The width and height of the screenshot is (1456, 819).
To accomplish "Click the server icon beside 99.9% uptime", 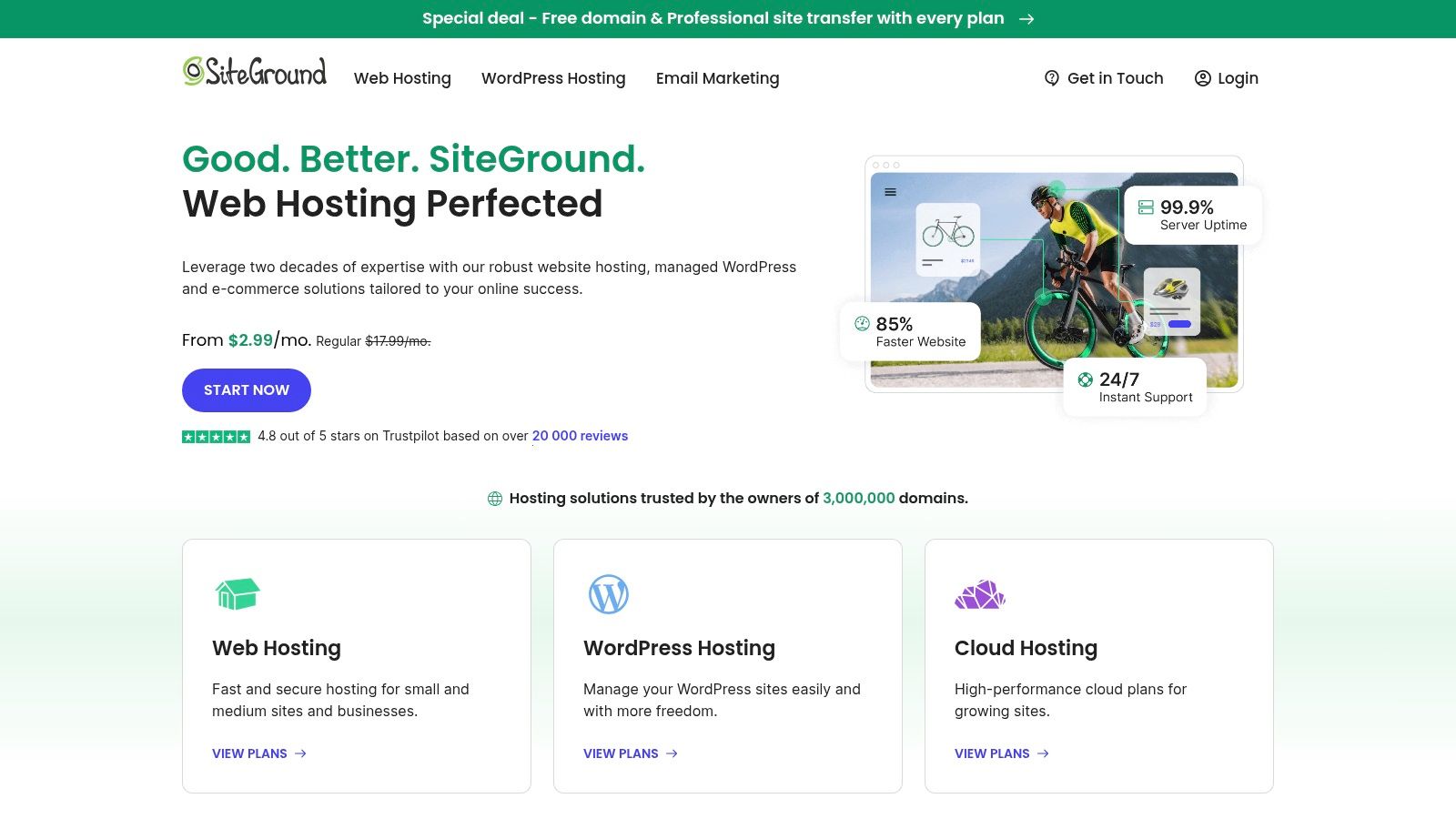I will 1146,207.
